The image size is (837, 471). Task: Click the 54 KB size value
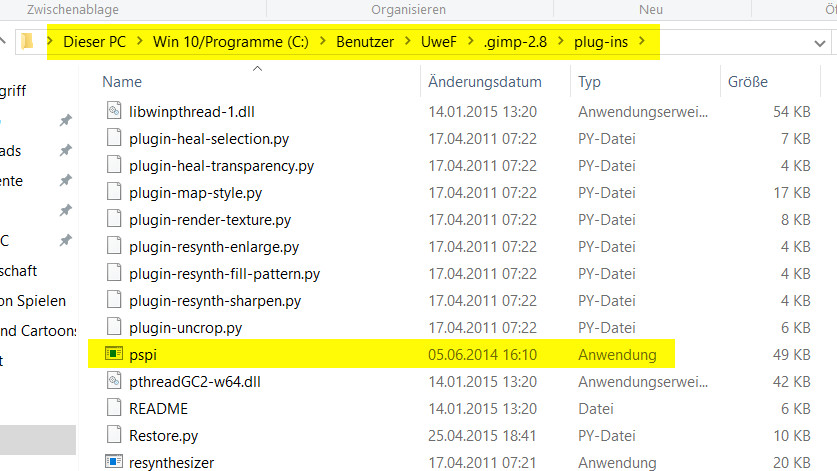[x=792, y=112]
